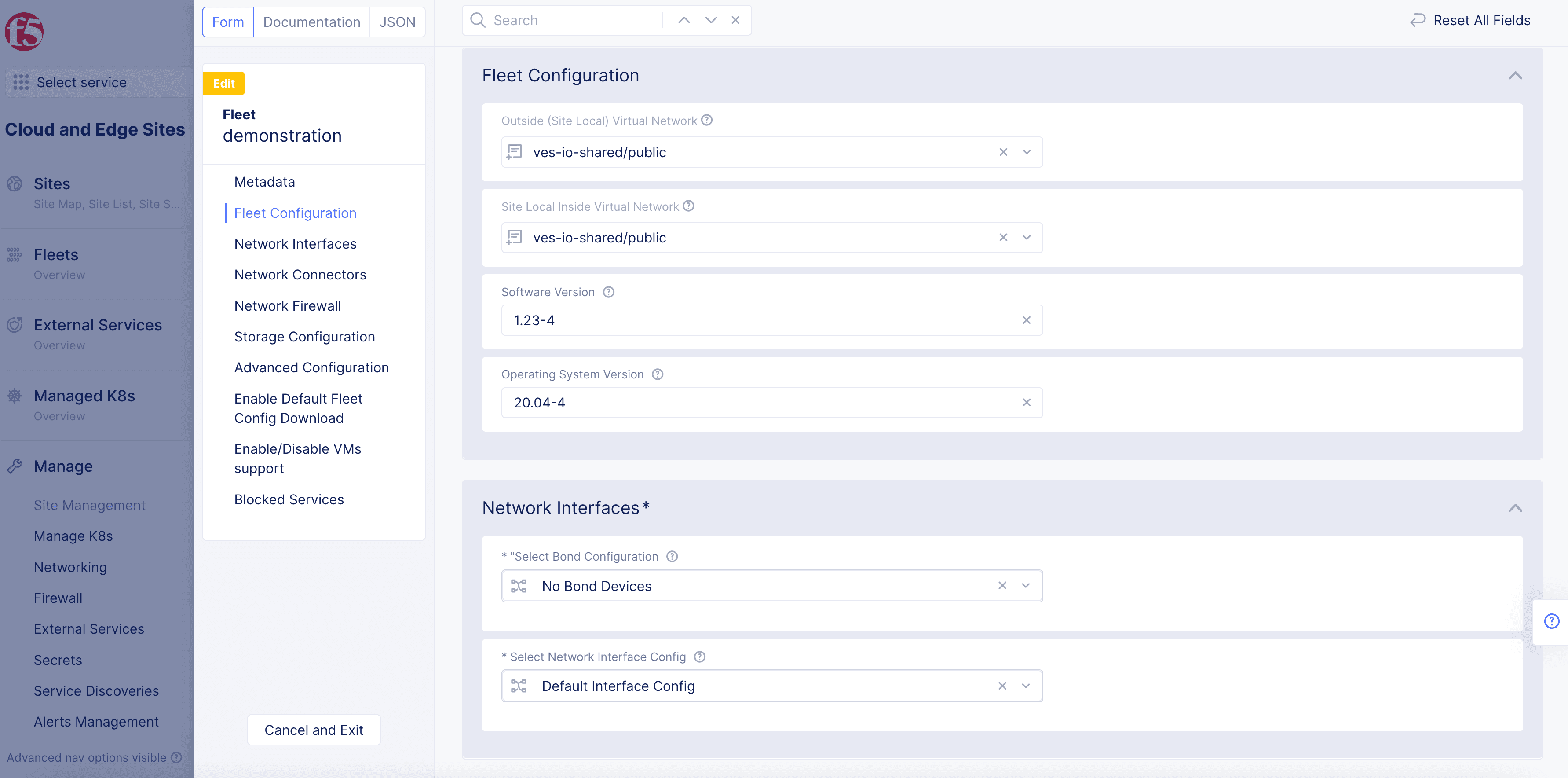
Task: Collapse the Network Interfaces section
Action: (x=1515, y=508)
